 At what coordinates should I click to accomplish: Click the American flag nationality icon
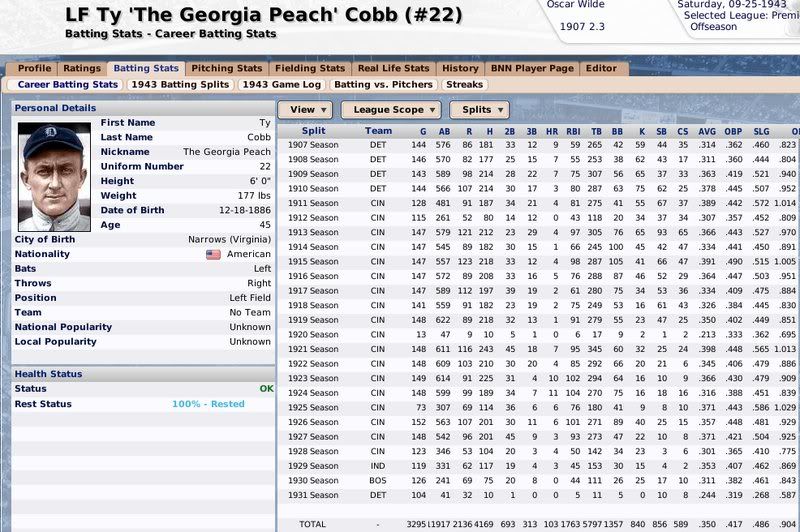click(x=212, y=255)
